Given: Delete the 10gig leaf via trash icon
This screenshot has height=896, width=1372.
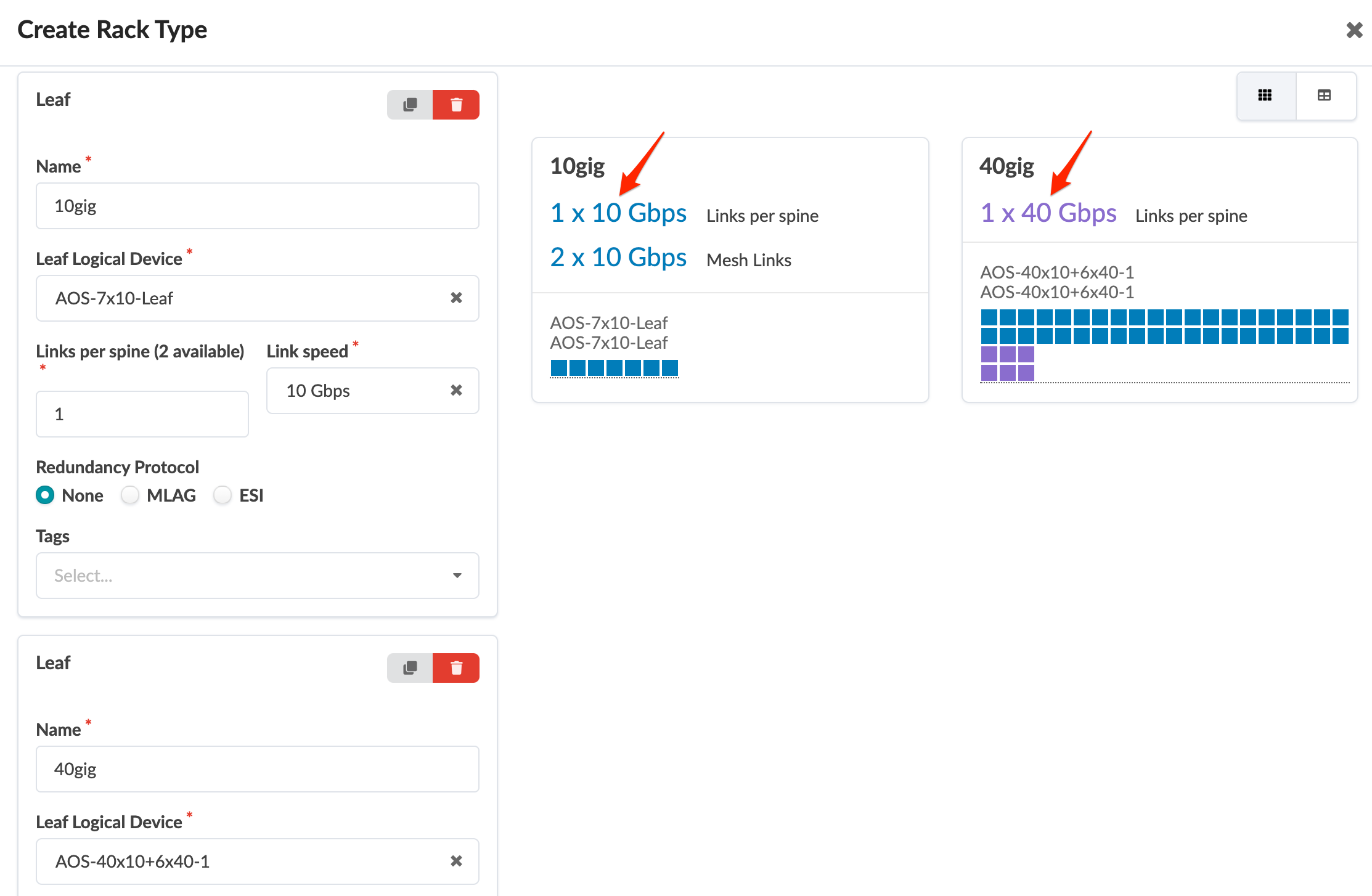Looking at the screenshot, I should click(x=456, y=105).
